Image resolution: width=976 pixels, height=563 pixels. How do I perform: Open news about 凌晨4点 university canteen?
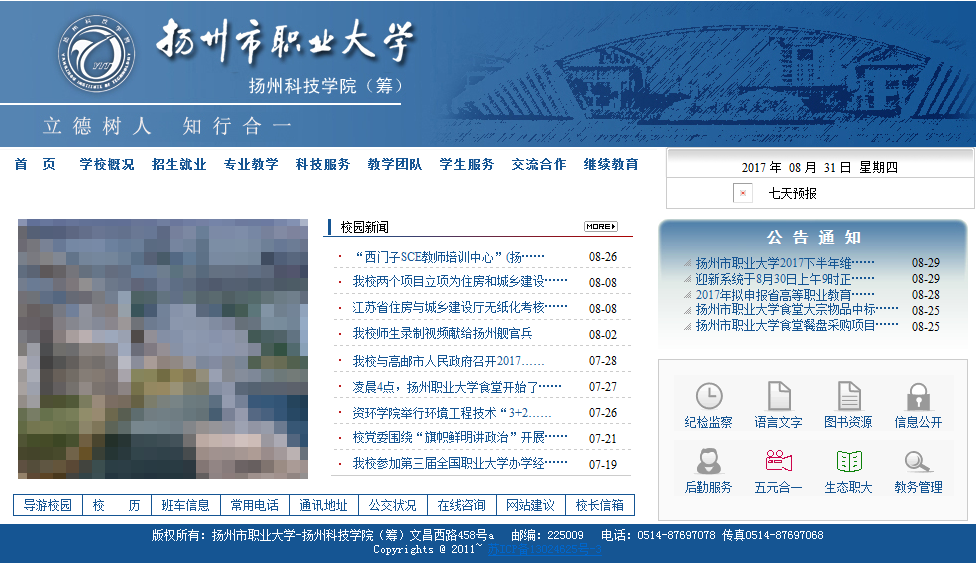tap(457, 387)
